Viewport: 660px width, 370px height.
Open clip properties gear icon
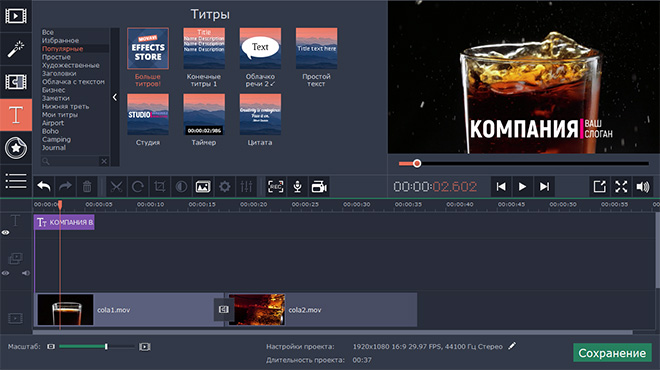click(224, 186)
